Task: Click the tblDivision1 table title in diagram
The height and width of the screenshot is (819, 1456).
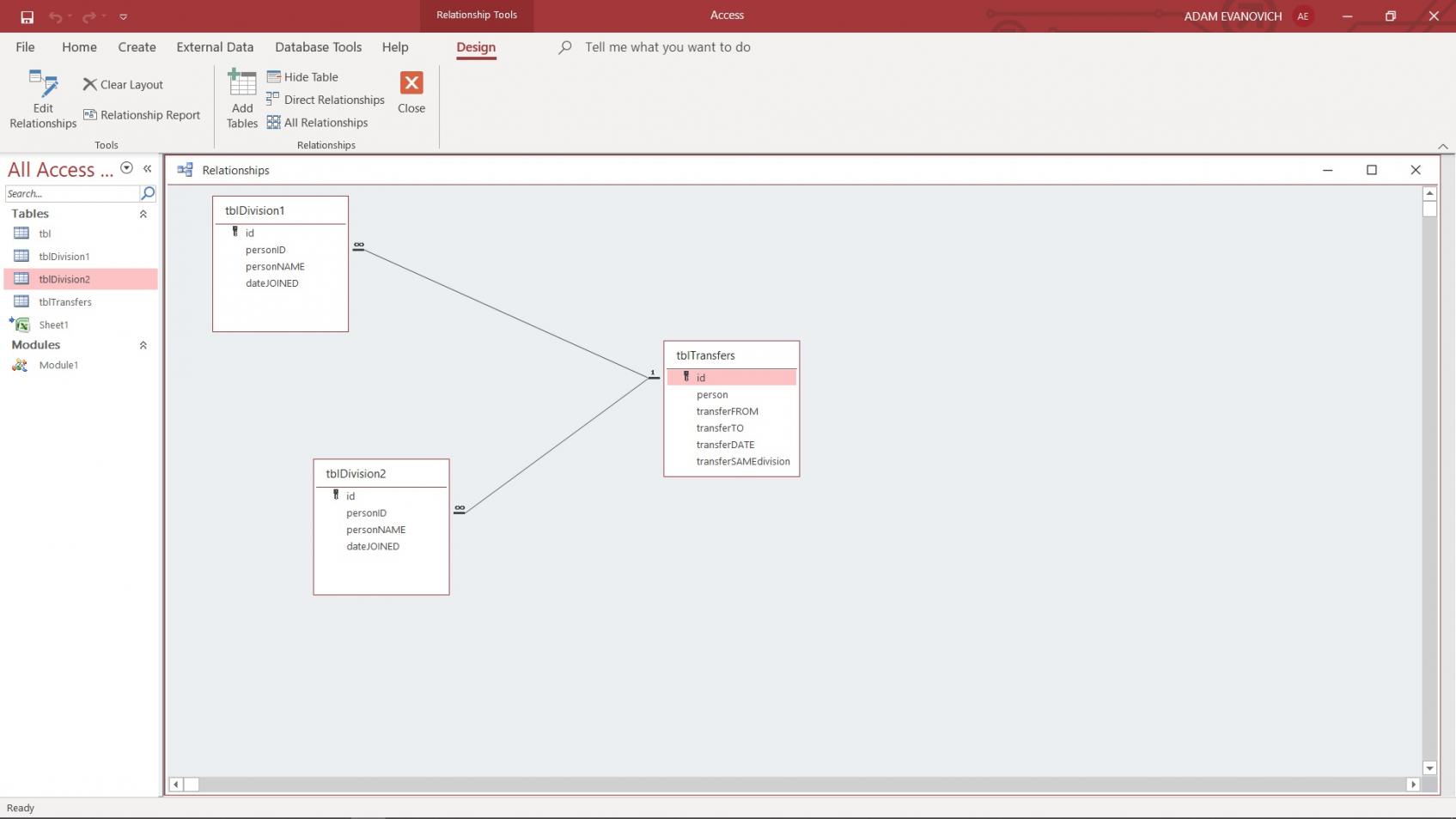Action: pyautogui.click(x=254, y=210)
